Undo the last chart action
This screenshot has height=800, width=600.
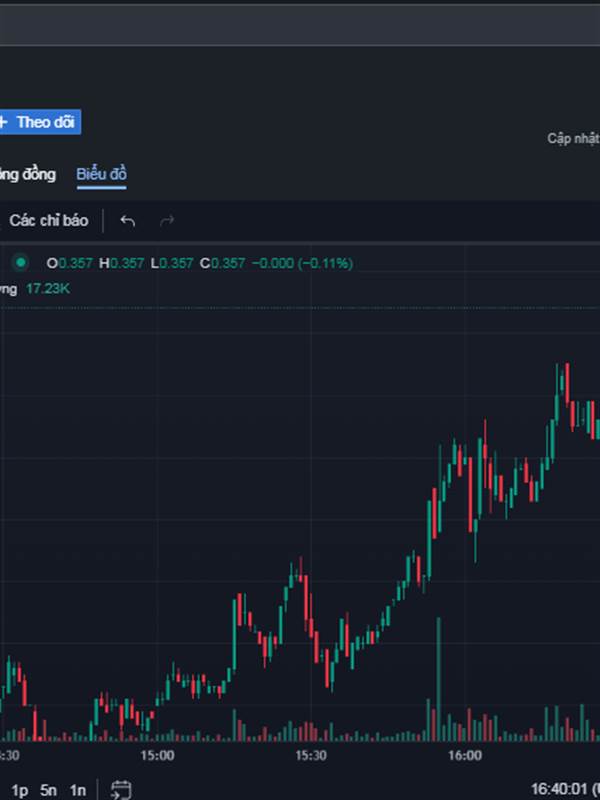tap(128, 220)
